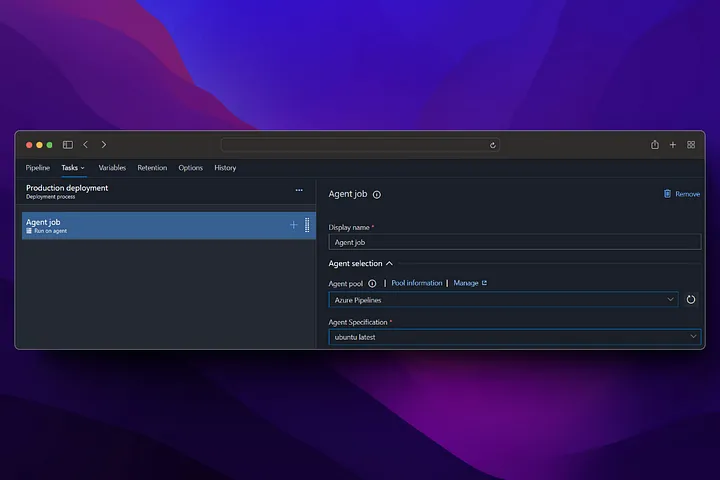Go back with the browser back arrow

point(85,145)
